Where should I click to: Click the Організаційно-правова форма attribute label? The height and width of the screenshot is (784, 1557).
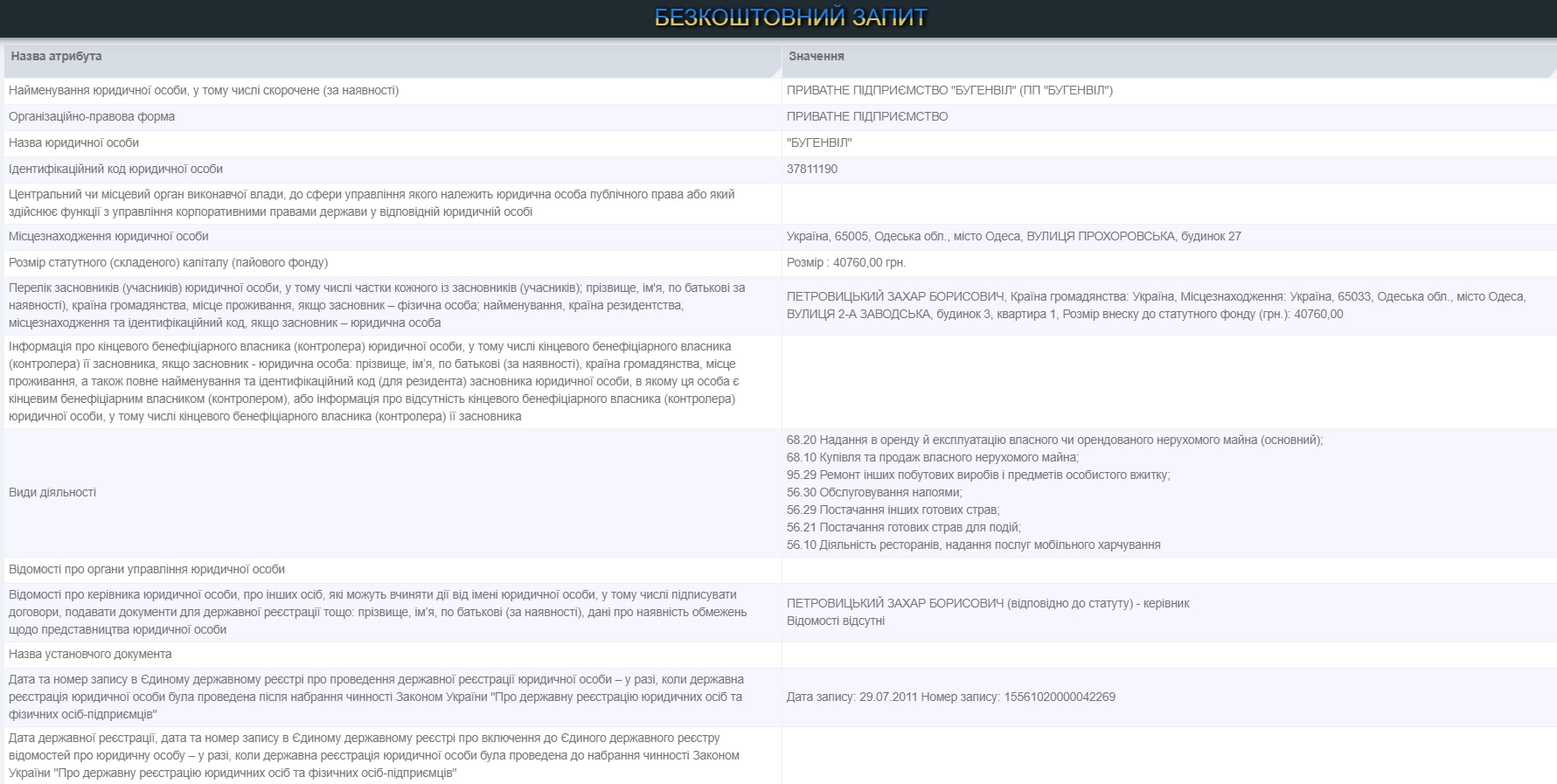[92, 116]
